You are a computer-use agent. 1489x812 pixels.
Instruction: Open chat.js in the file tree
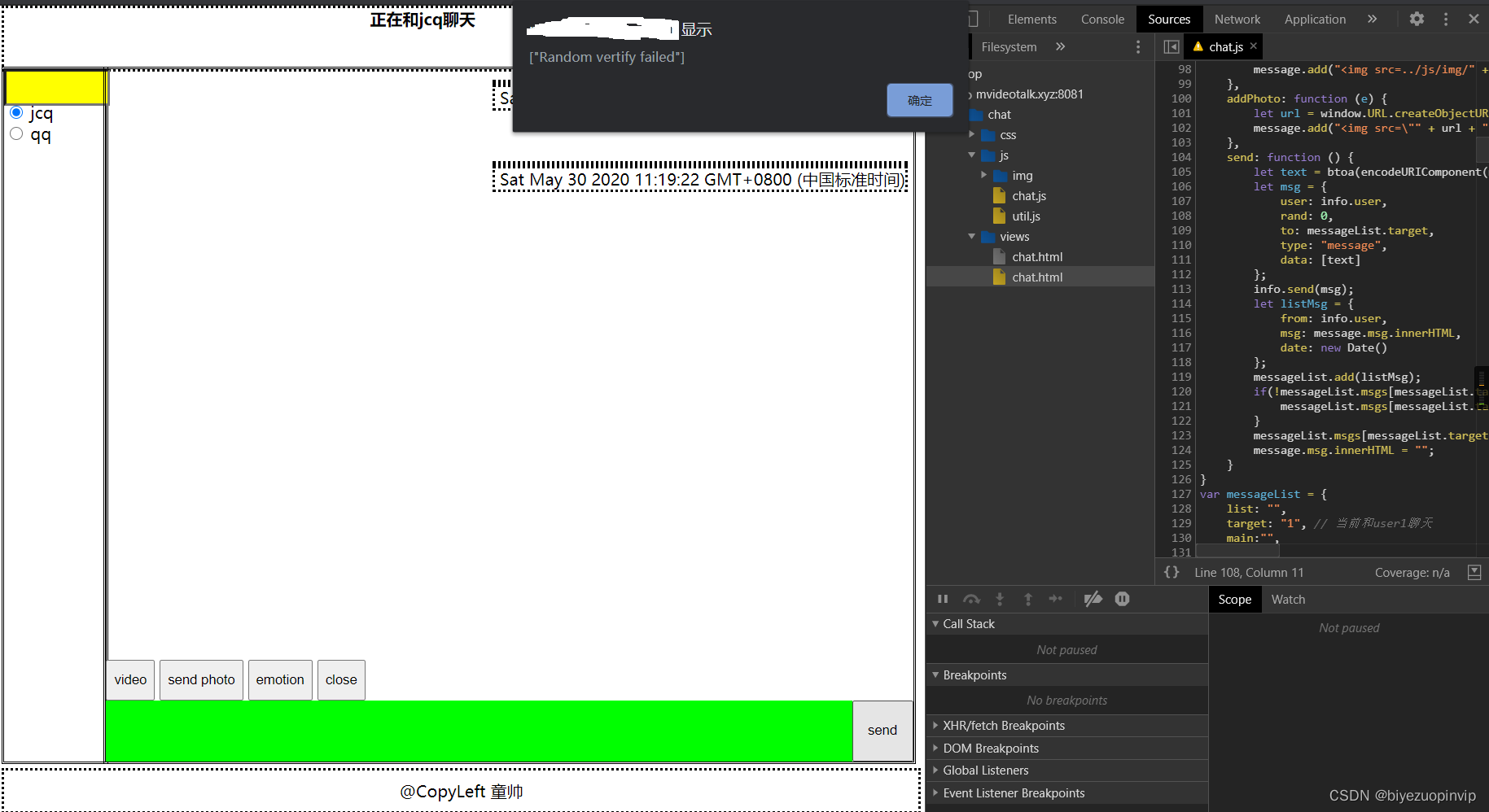point(1029,196)
